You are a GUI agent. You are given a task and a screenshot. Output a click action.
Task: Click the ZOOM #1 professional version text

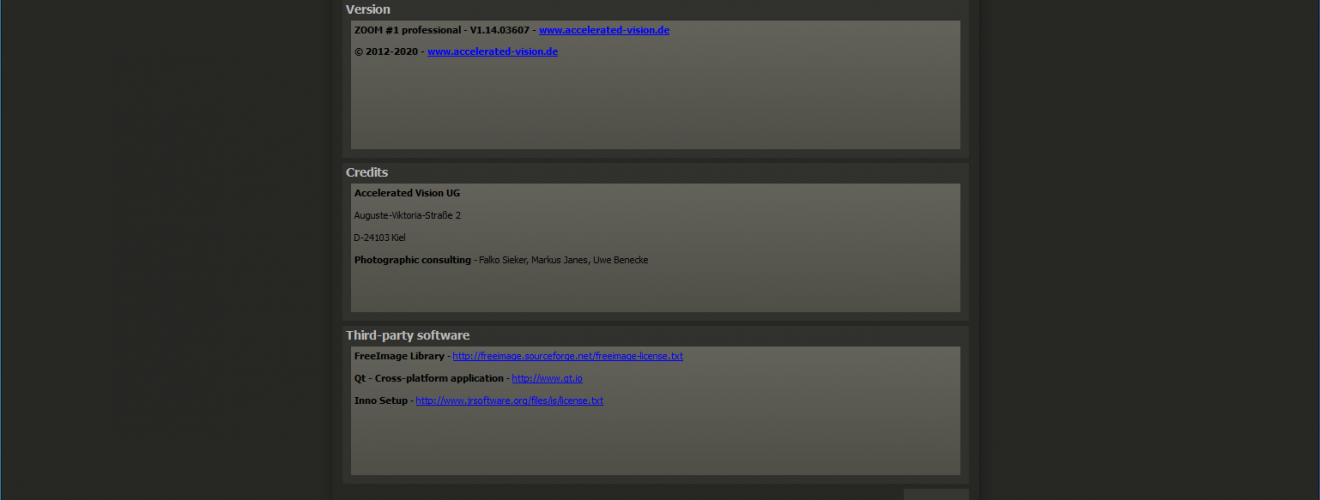pyautogui.click(x=441, y=30)
